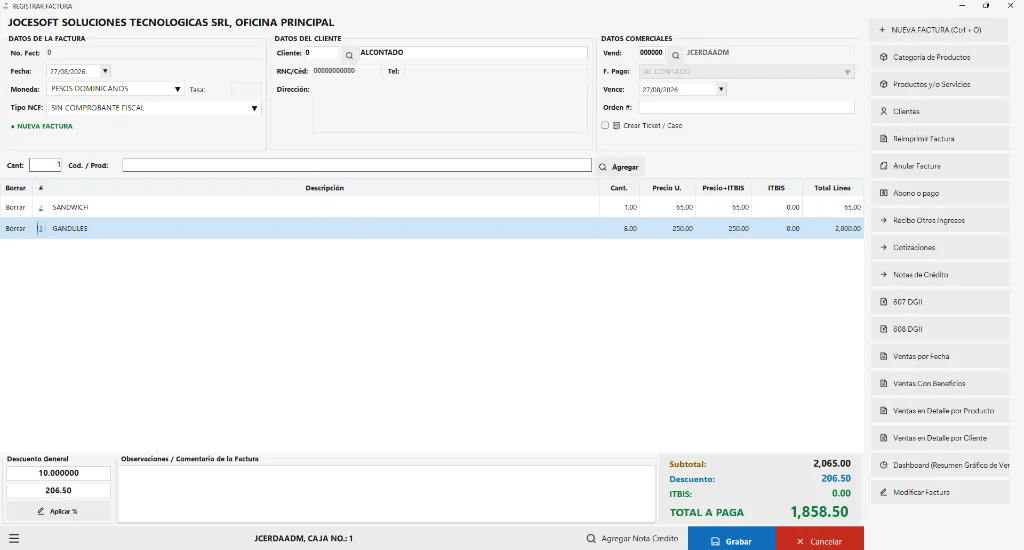This screenshot has height=550, width=1024.
Task: Click the Cancelar X icon
Action: tap(800, 542)
